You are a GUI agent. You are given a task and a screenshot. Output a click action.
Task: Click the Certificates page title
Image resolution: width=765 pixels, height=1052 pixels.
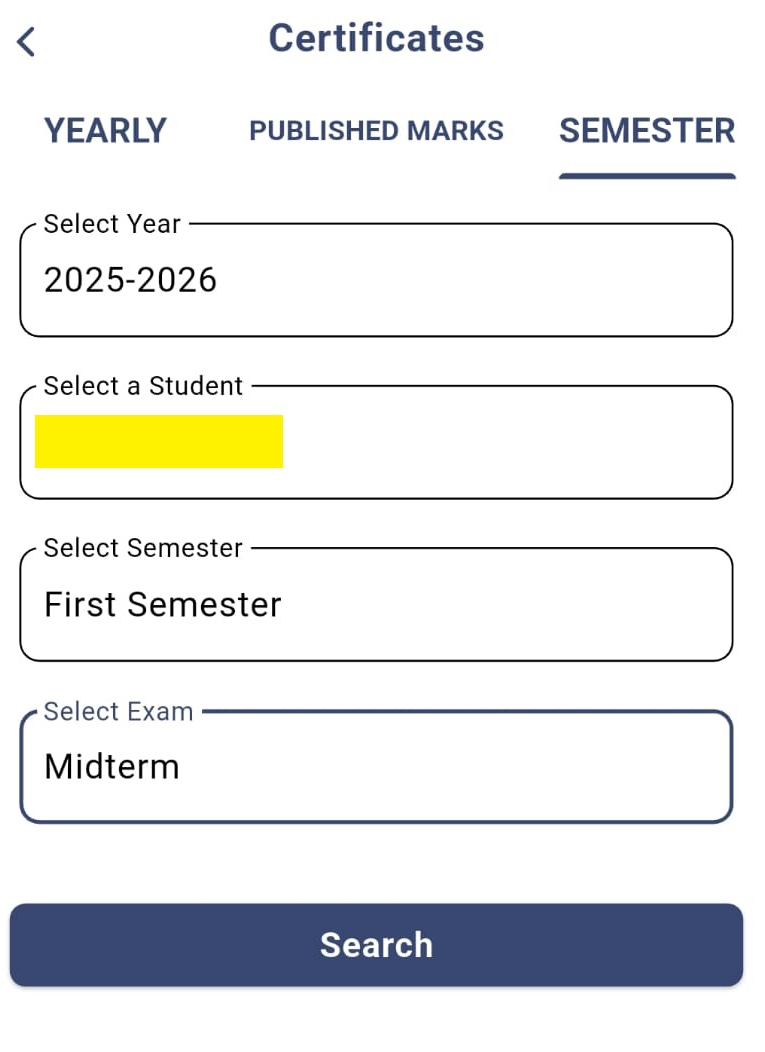[376, 39]
